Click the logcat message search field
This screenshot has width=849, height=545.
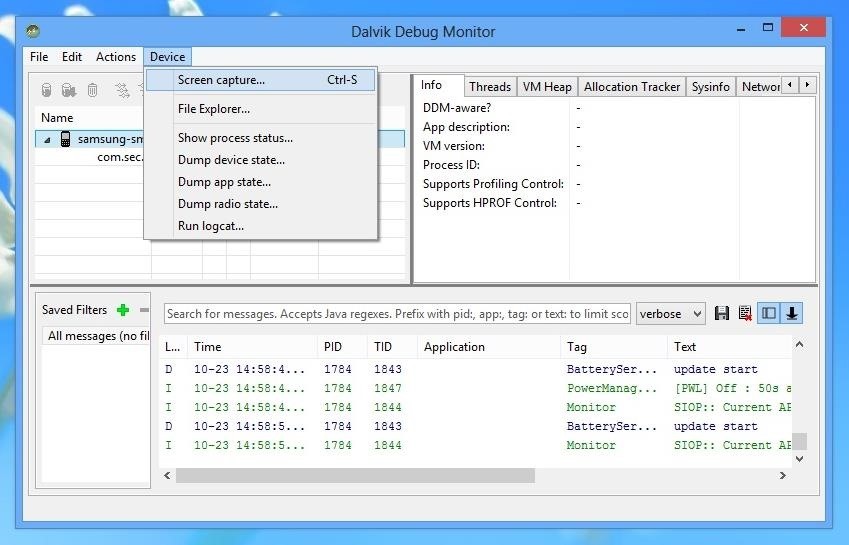[397, 314]
